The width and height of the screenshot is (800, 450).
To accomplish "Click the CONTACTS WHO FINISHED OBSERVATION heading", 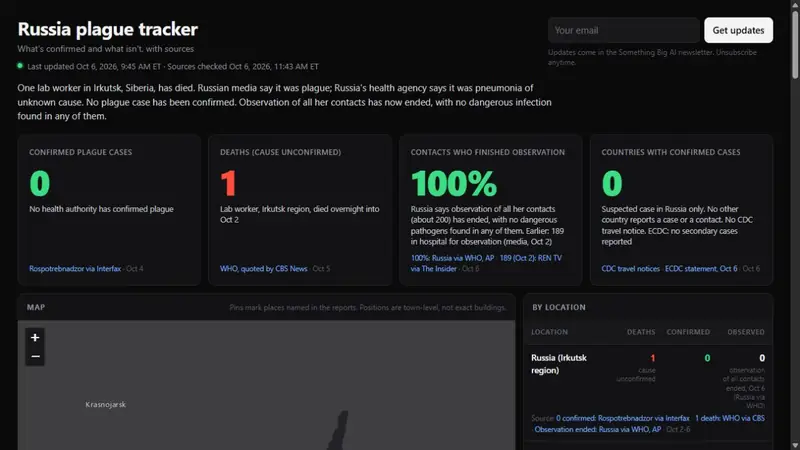I will click(x=488, y=152).
